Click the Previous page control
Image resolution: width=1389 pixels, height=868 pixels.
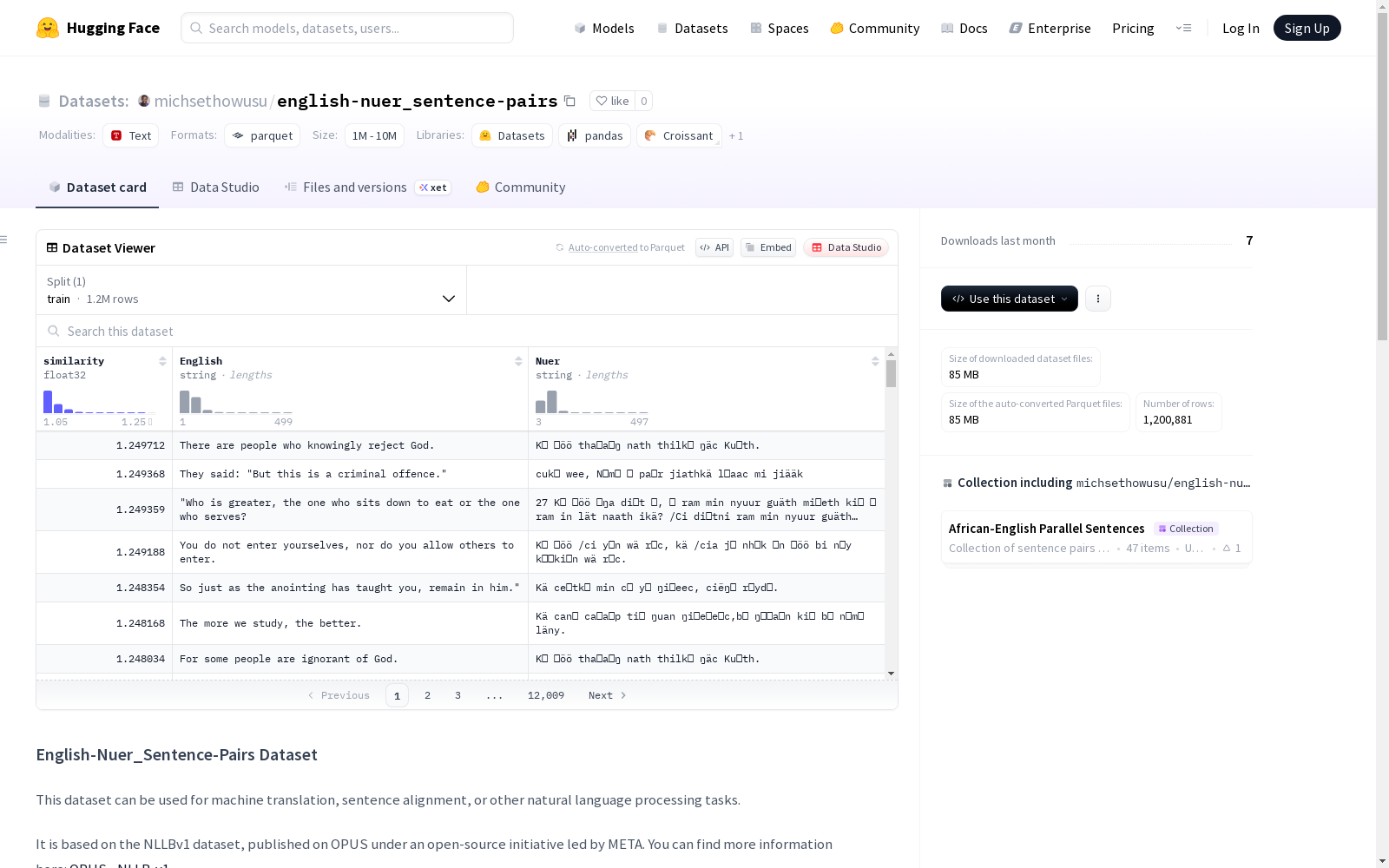[339, 695]
